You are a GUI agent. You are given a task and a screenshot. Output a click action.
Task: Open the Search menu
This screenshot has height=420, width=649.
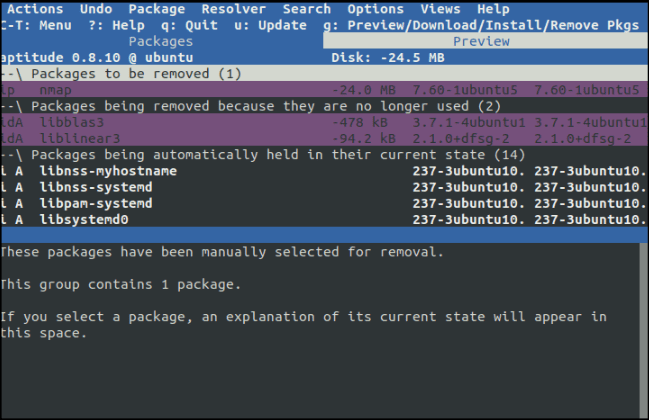pos(306,9)
